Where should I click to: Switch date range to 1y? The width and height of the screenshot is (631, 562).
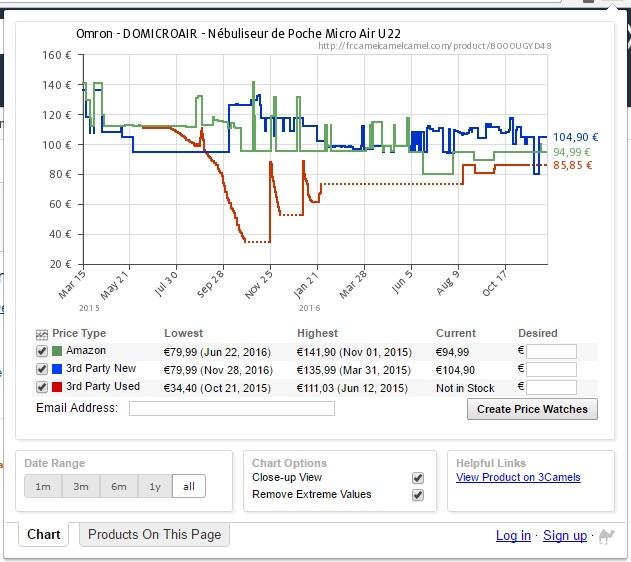155,486
